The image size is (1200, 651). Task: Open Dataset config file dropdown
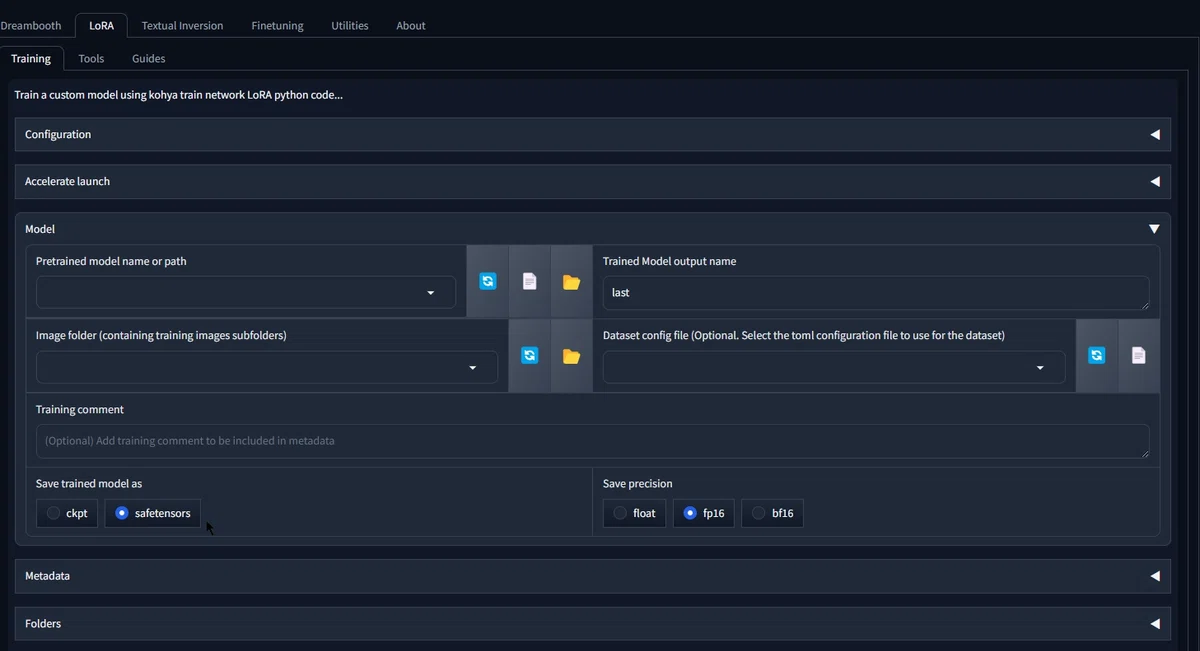pyautogui.click(x=834, y=367)
